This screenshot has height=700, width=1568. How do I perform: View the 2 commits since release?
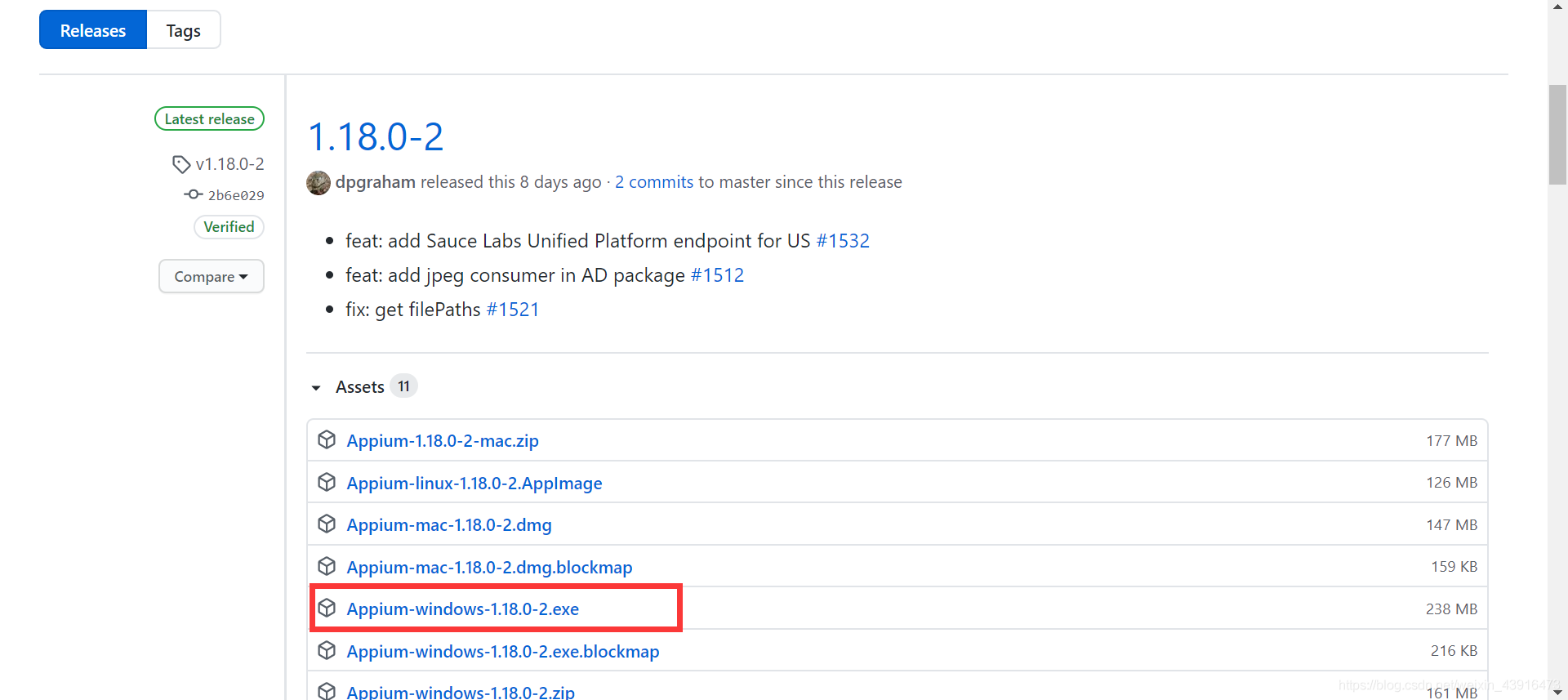[x=654, y=182]
